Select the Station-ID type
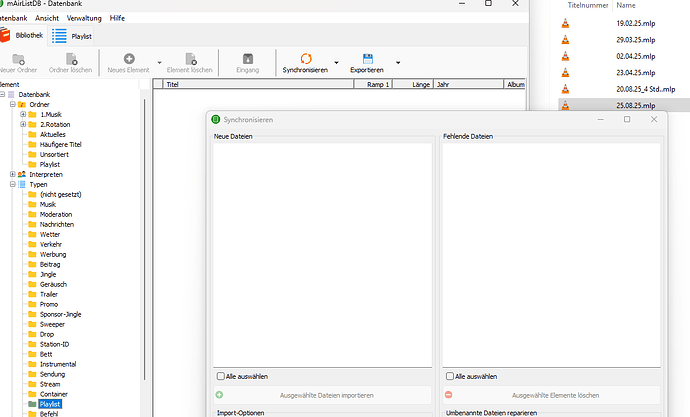The height and width of the screenshot is (417, 690). tap(54, 344)
